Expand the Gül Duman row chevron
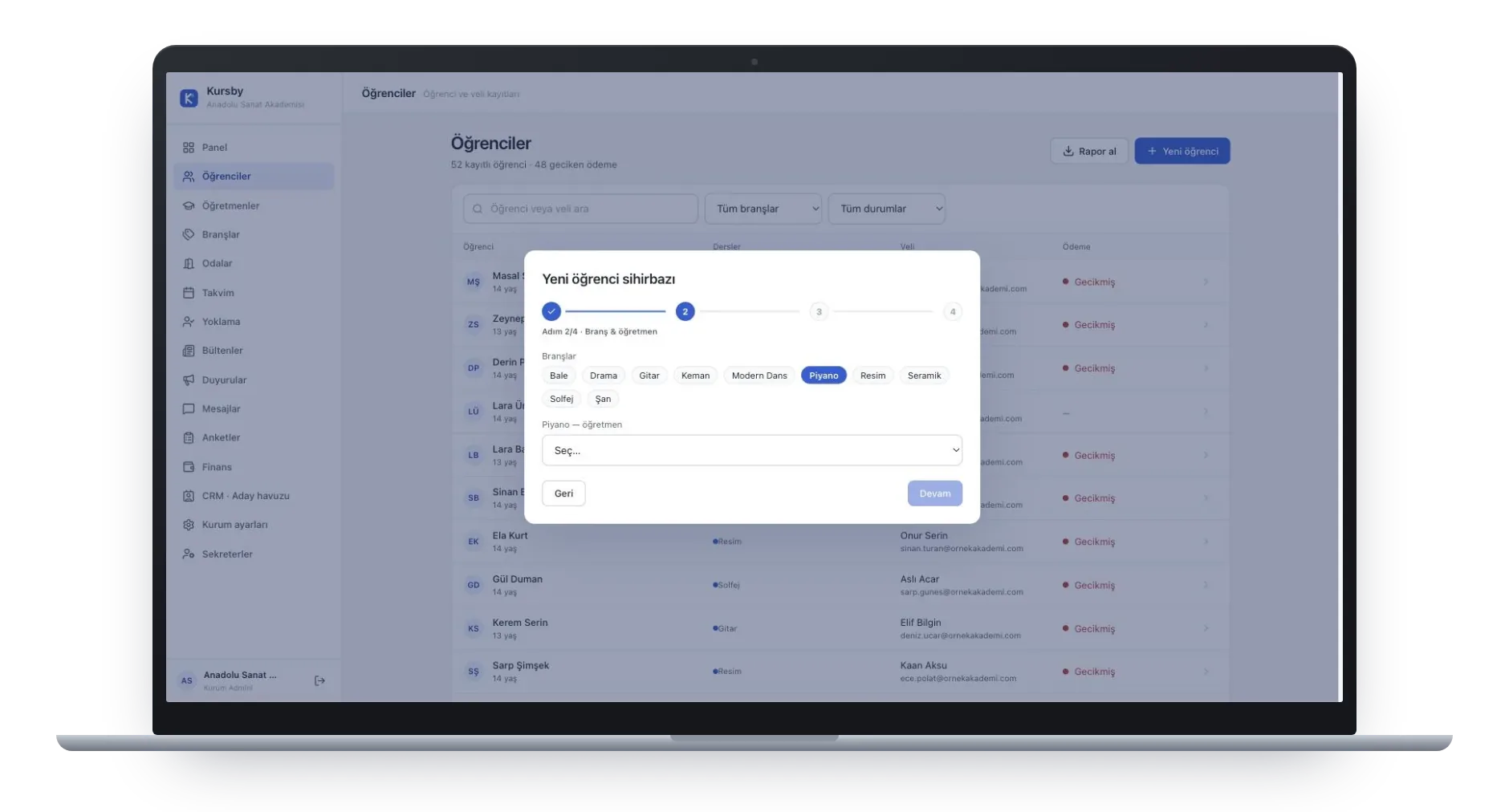Screen dimensions: 1509x812 tap(1206, 586)
